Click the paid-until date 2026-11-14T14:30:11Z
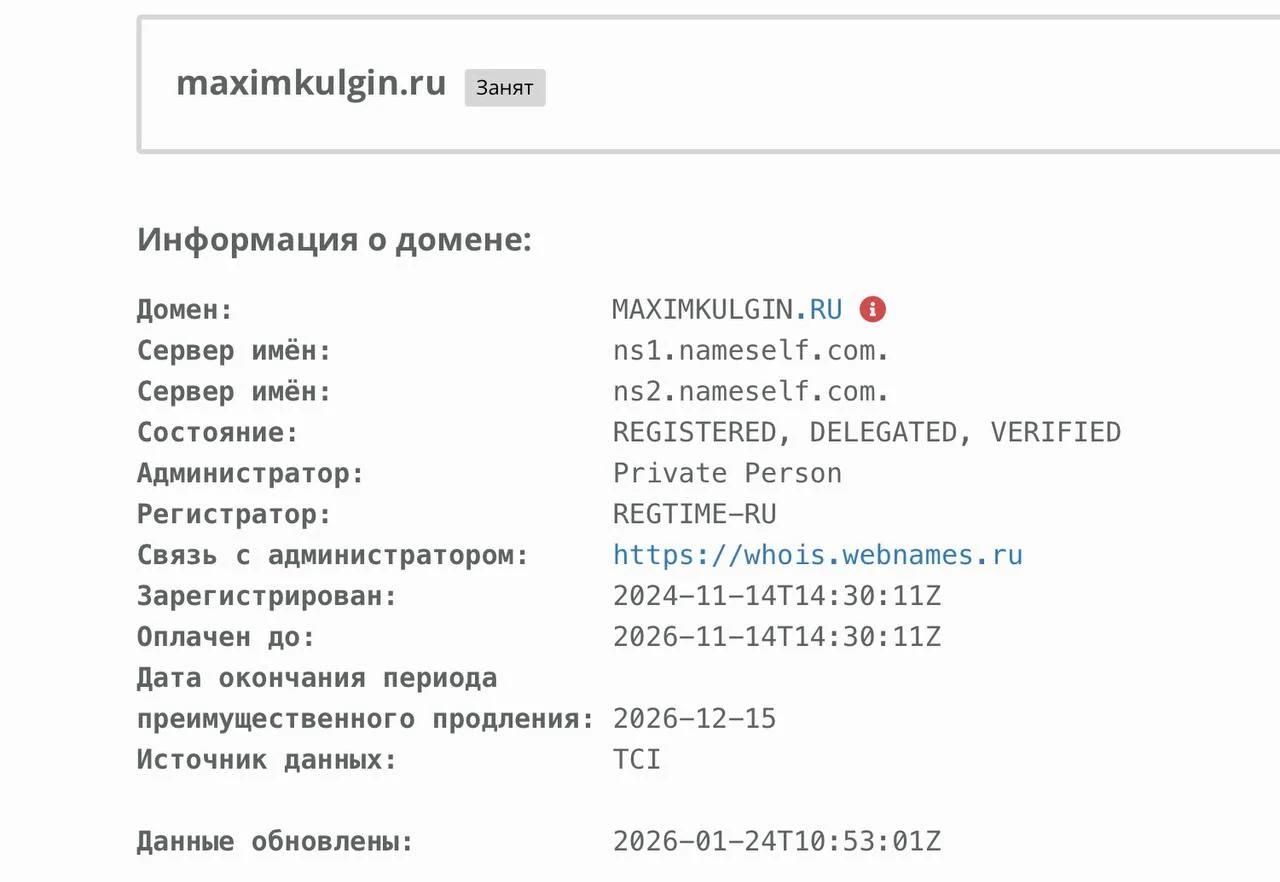The width and height of the screenshot is (1280, 882). click(777, 637)
